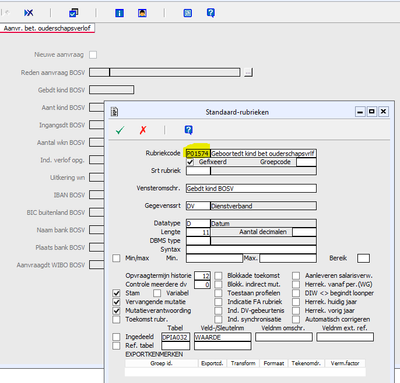The width and height of the screenshot is (400, 383).
Task: Tick Ind. DV-gebeurtenis checkbox
Action: pyautogui.click(x=218, y=311)
